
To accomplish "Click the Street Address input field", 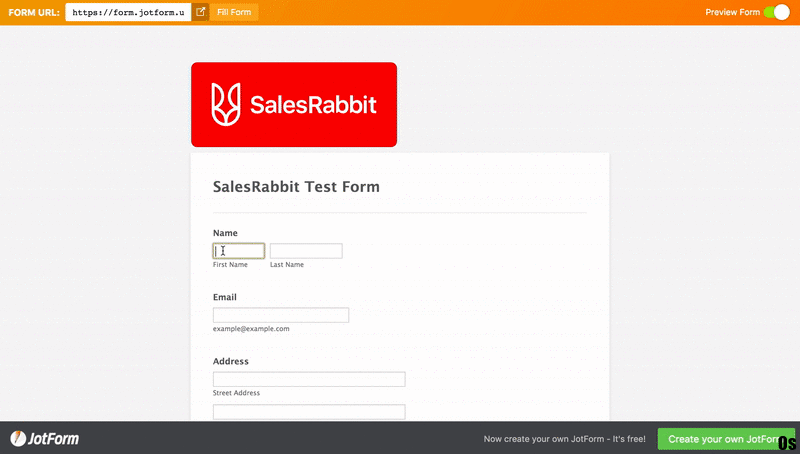I will (309, 379).
